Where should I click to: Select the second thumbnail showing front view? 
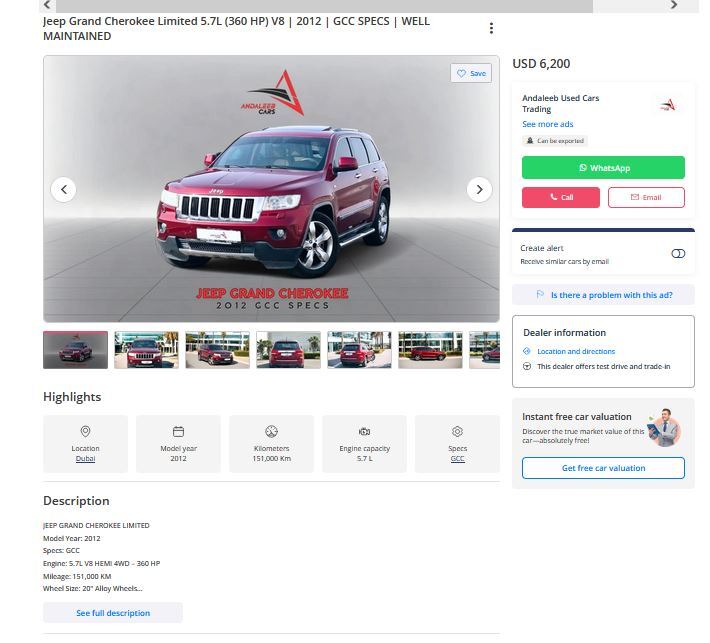146,350
